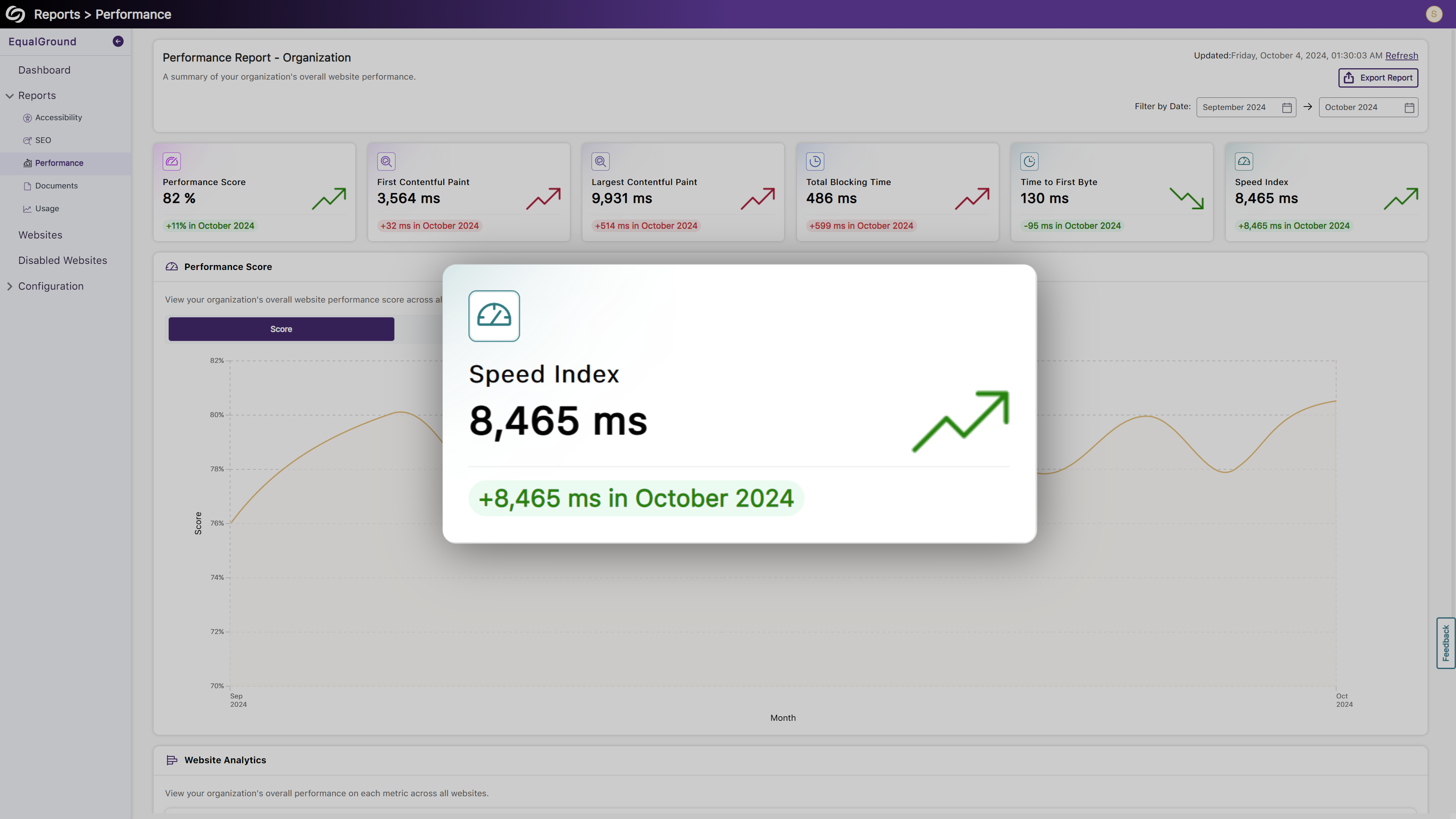Collapse the Reports section in sidebar
Viewport: 1456px width, 819px height.
pos(9,95)
